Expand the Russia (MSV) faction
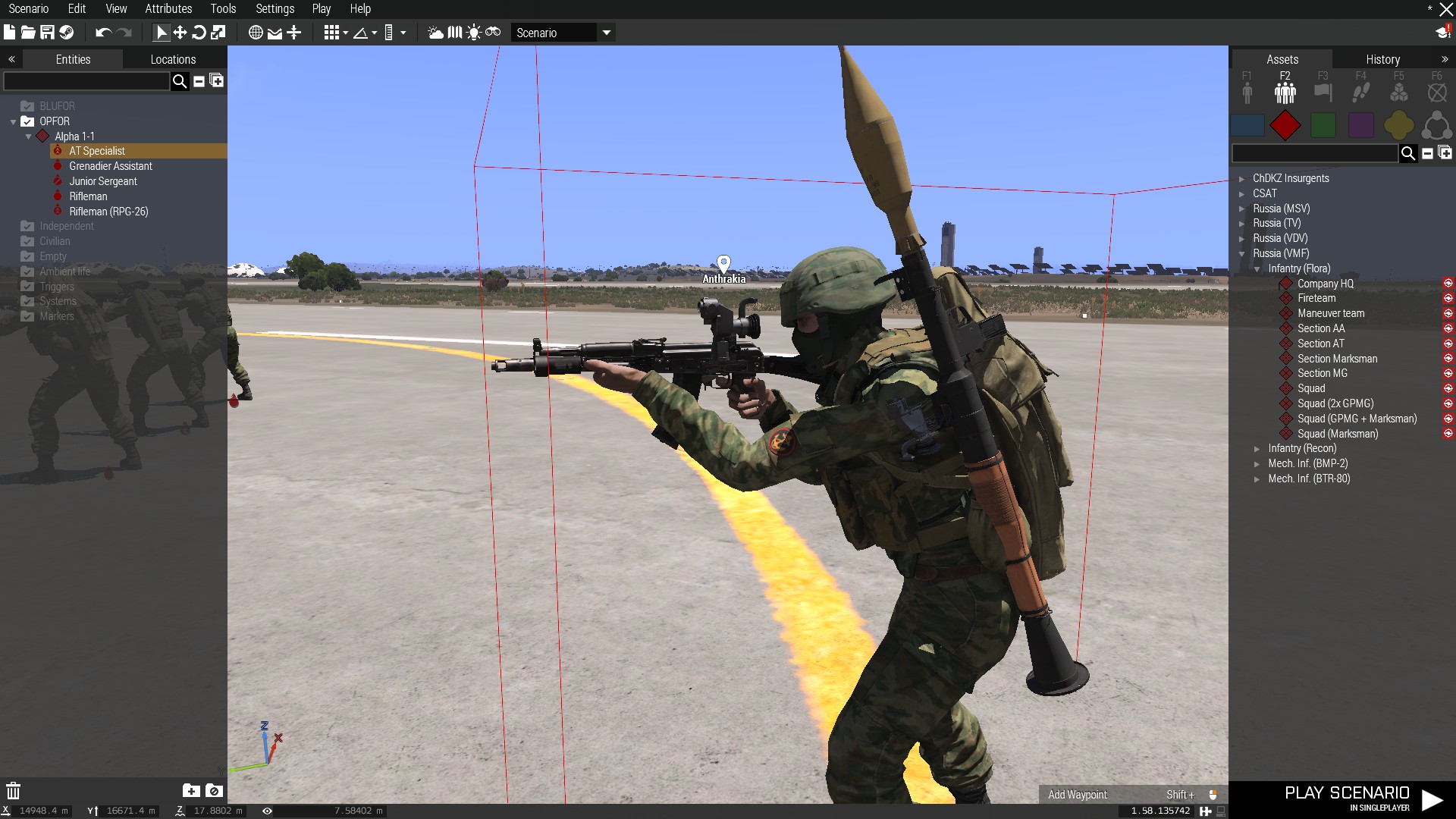 point(1241,209)
